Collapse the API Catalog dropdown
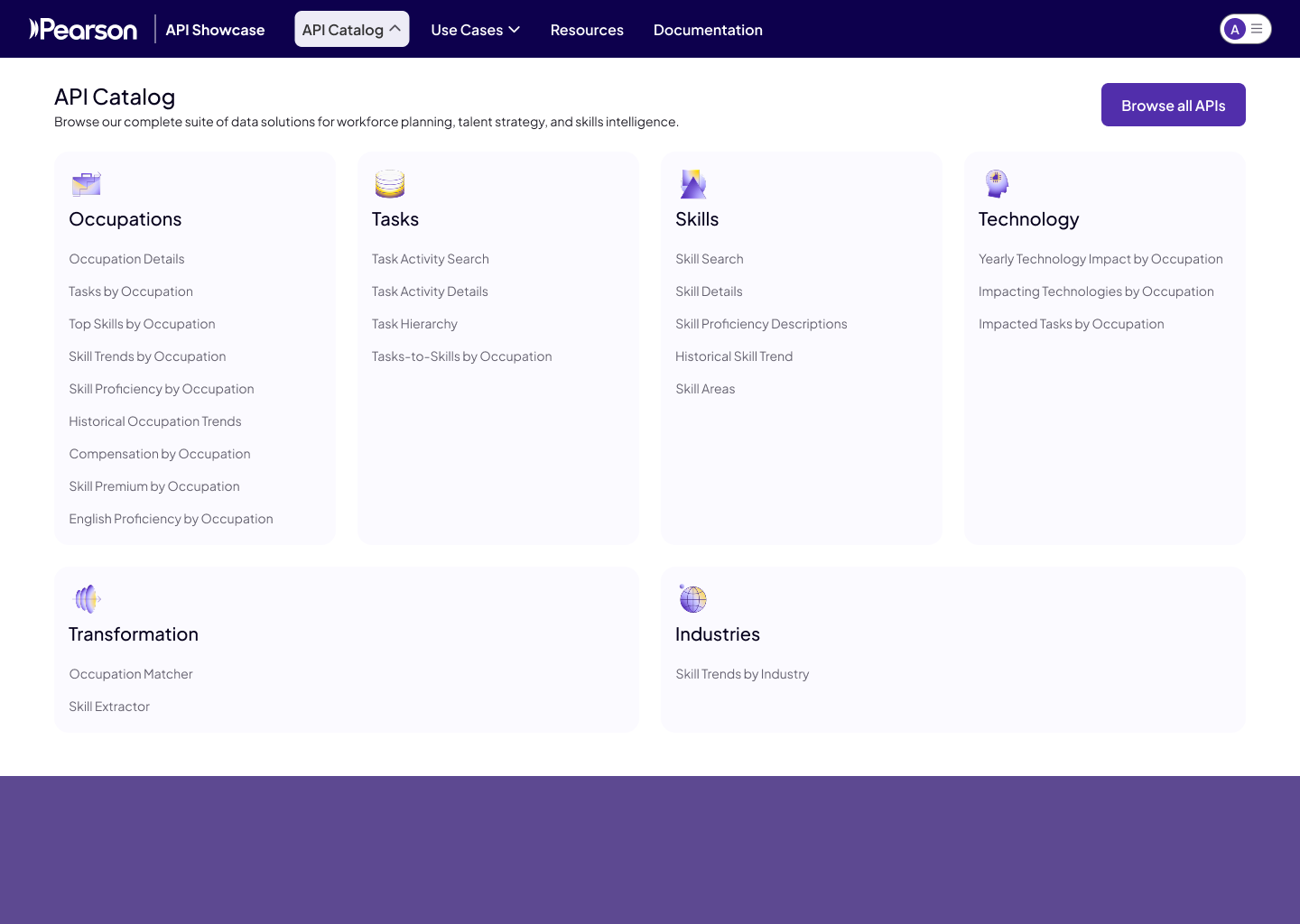 point(352,29)
